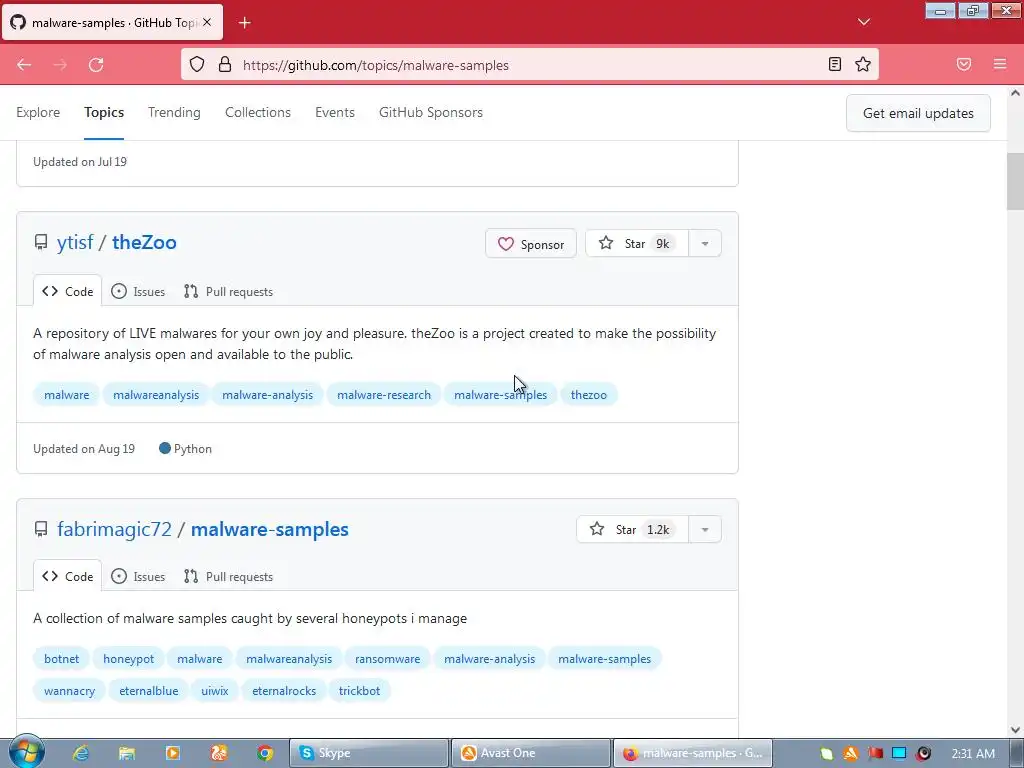Screen dimensions: 1024x768
Task: Open Pull requests tab of fabrimagic72 malware-samples
Action: [x=229, y=576]
